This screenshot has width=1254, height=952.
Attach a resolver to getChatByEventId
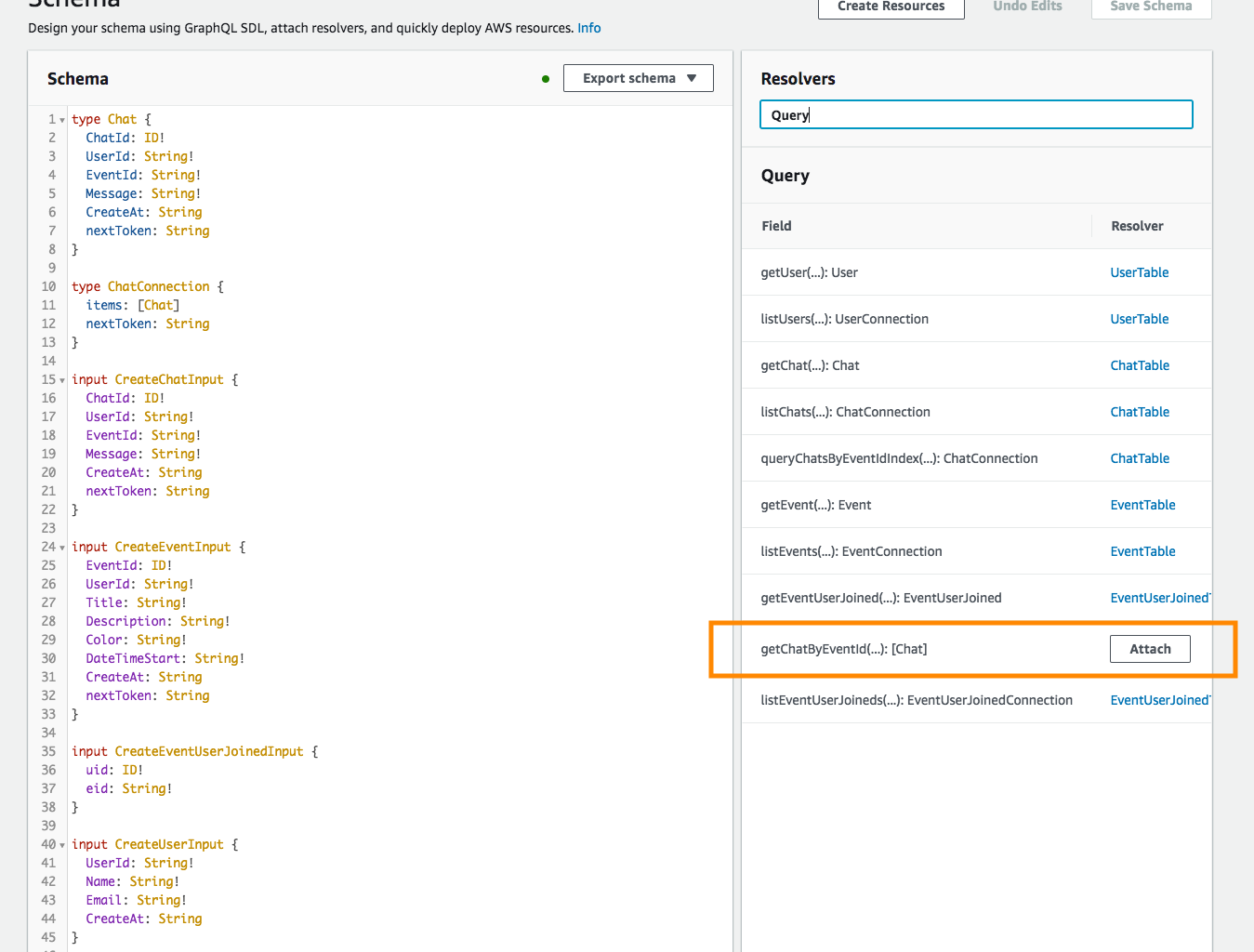tap(1150, 649)
